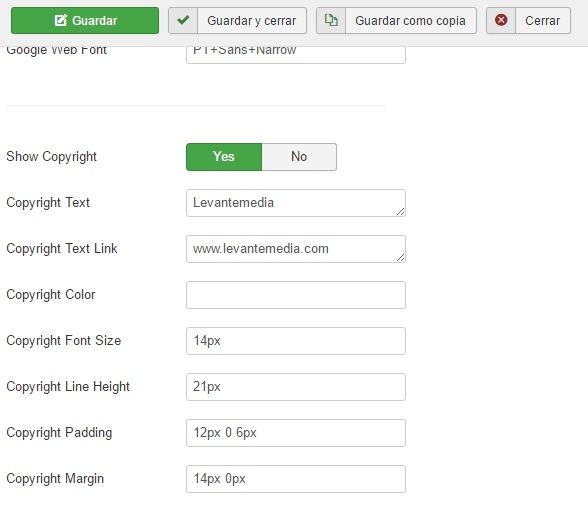Click the Copyright Text Link field

tap(296, 249)
